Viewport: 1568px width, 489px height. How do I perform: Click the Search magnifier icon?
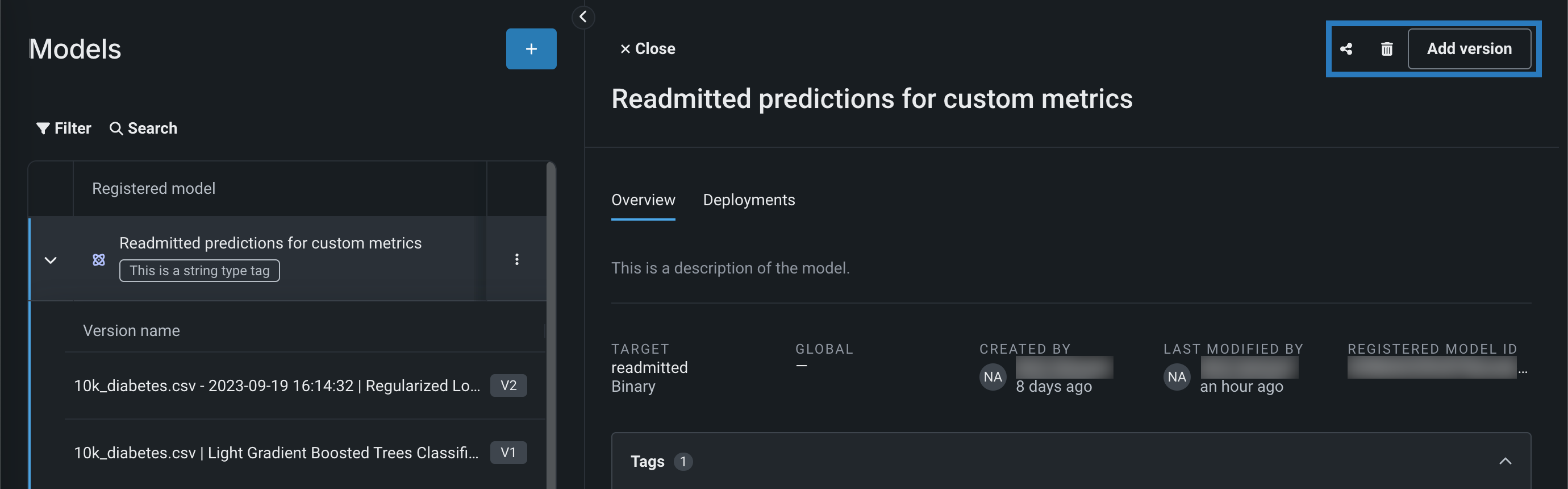pyautogui.click(x=116, y=129)
